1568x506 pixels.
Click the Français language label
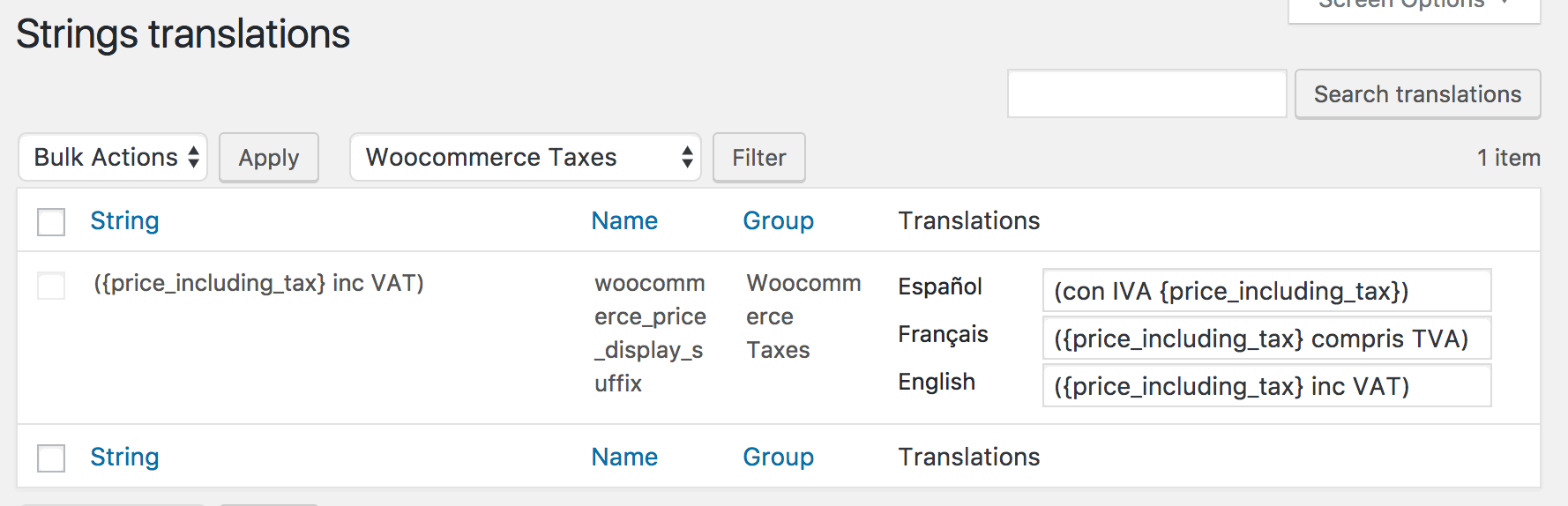943,334
